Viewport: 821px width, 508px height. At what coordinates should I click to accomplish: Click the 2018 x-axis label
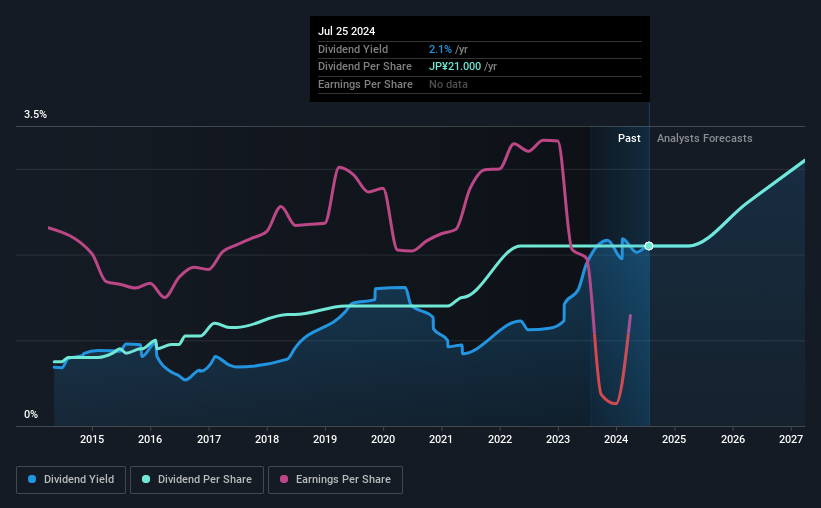(x=267, y=439)
